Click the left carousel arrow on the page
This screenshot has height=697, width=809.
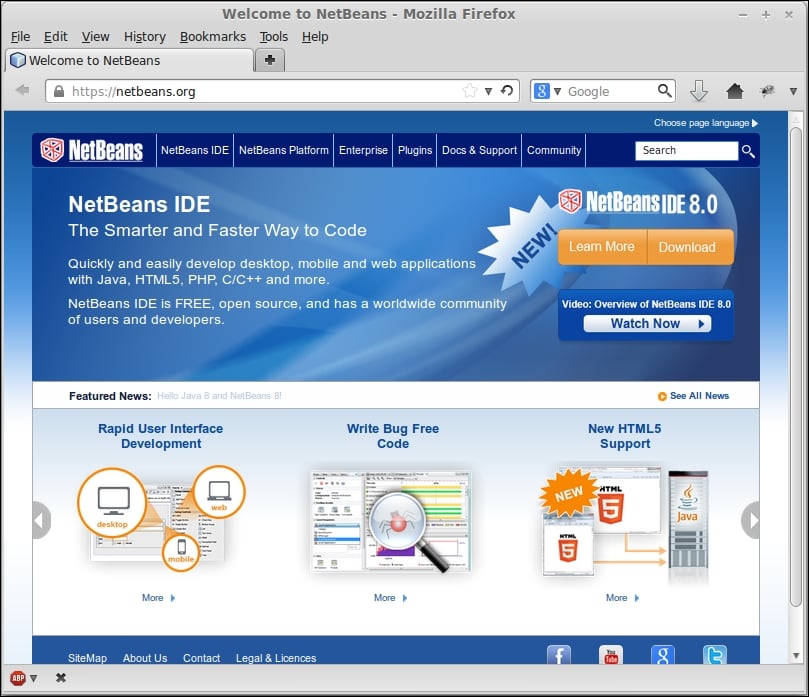[40, 519]
